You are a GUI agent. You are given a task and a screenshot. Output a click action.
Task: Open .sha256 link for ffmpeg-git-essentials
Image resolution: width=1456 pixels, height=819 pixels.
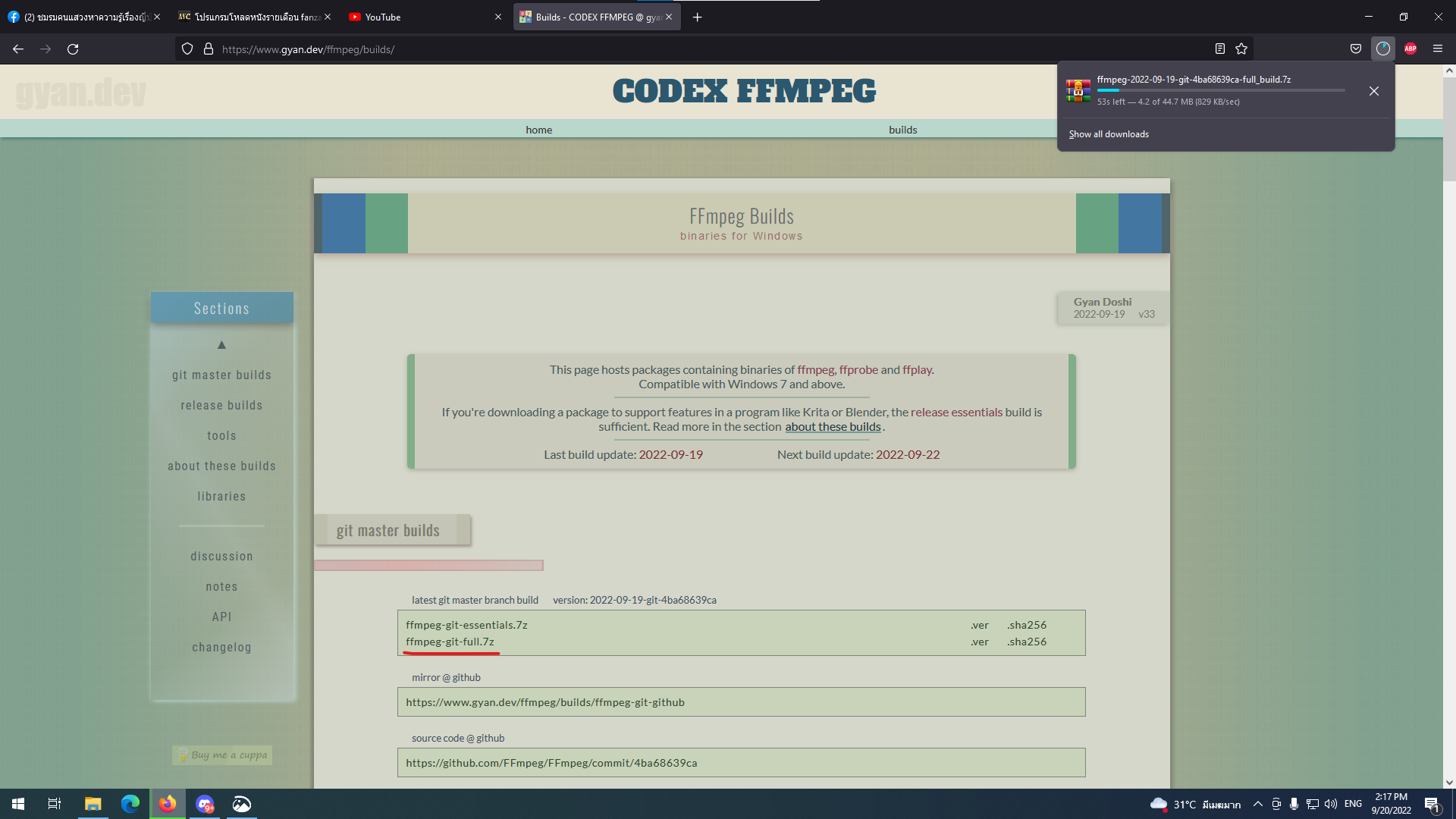pyautogui.click(x=1027, y=625)
